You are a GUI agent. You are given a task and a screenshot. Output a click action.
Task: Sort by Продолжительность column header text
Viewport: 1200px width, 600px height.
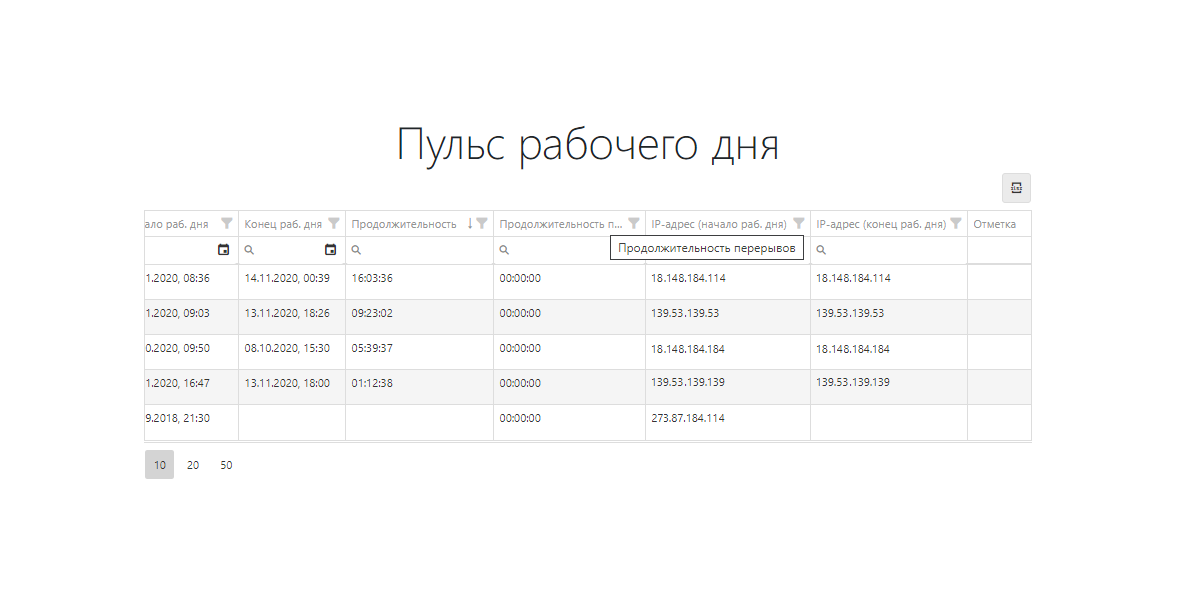(x=404, y=224)
